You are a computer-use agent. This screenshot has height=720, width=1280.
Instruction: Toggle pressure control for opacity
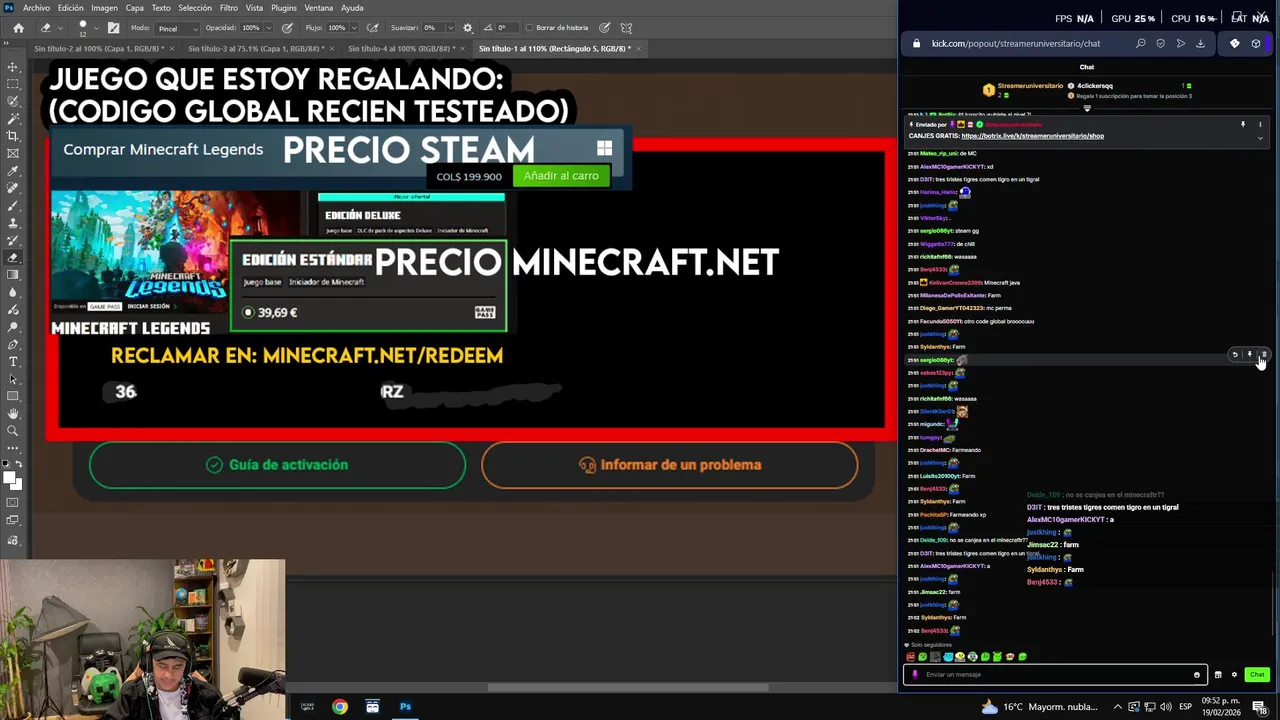(288, 28)
